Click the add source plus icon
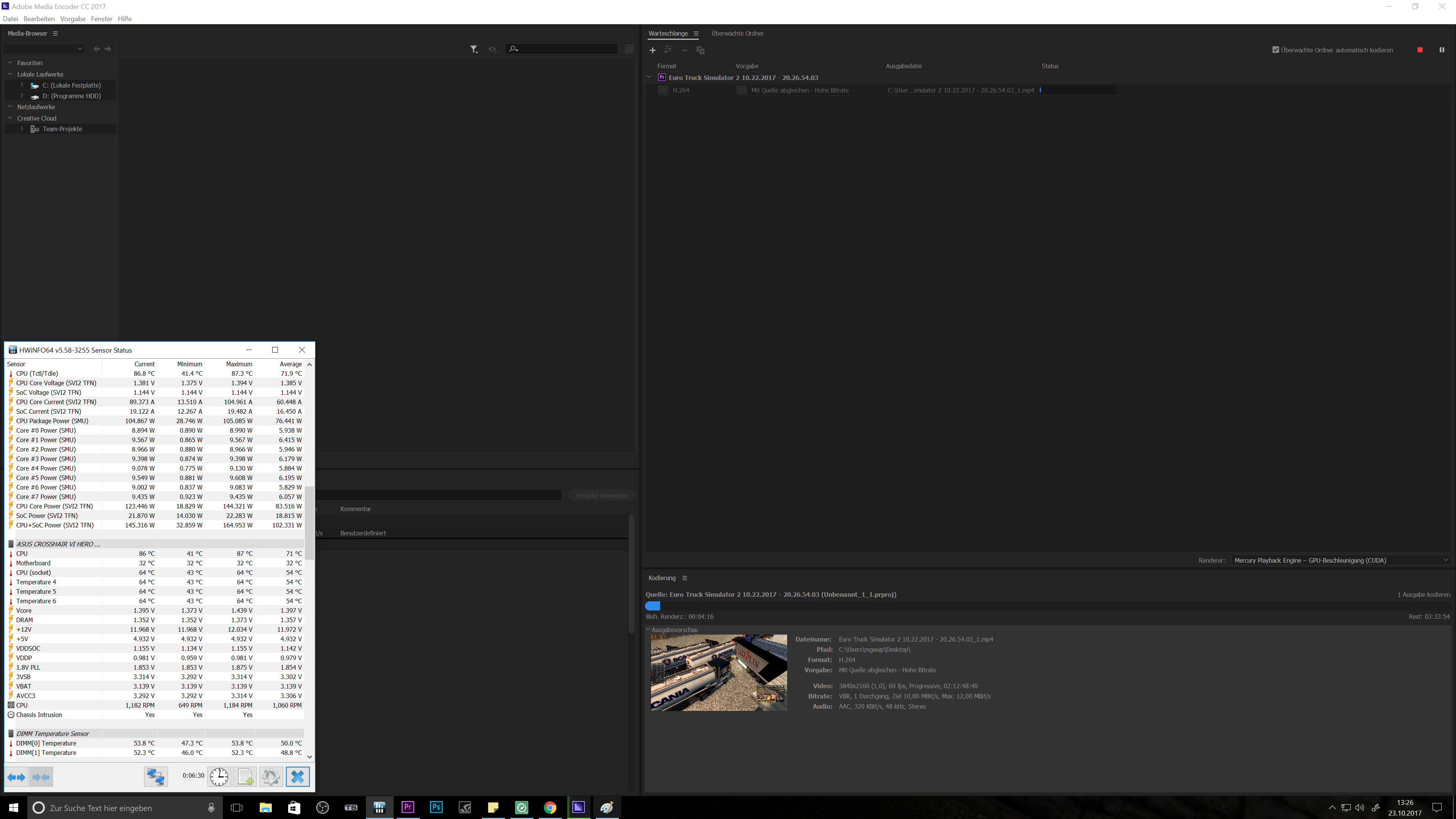The width and height of the screenshot is (1456, 819). (x=652, y=50)
